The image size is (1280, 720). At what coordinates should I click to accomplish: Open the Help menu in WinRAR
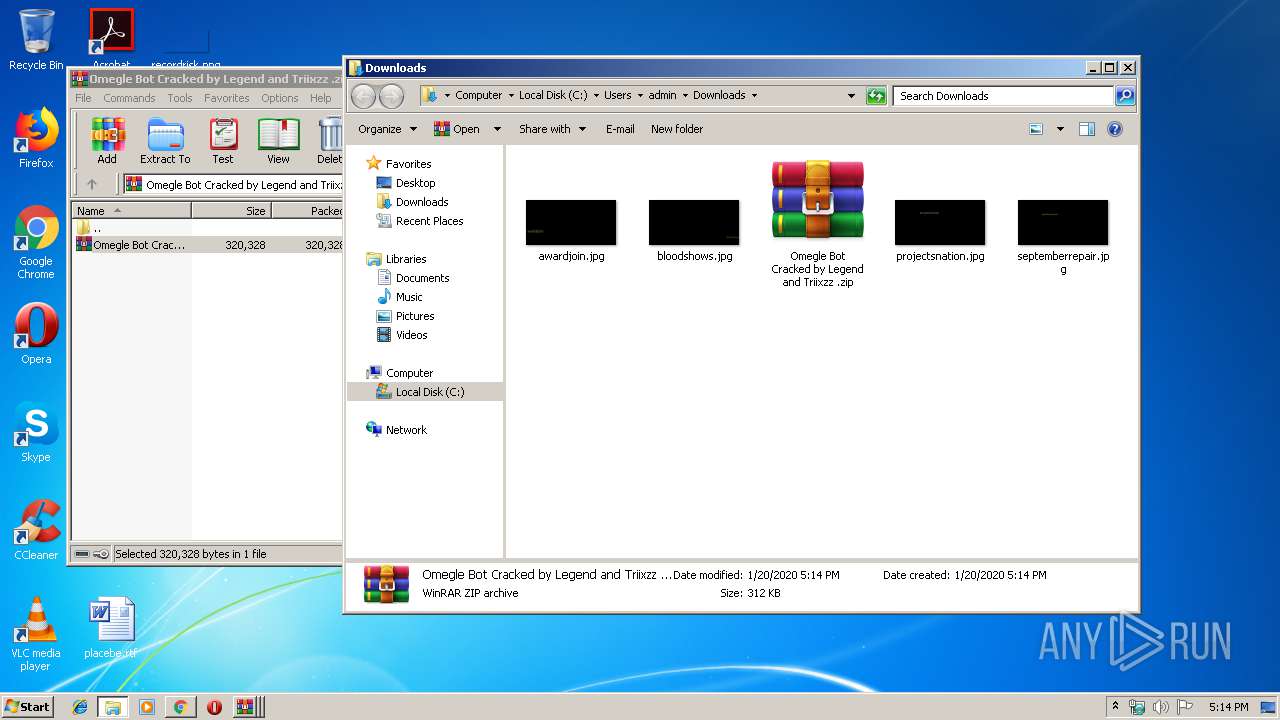tap(321, 98)
